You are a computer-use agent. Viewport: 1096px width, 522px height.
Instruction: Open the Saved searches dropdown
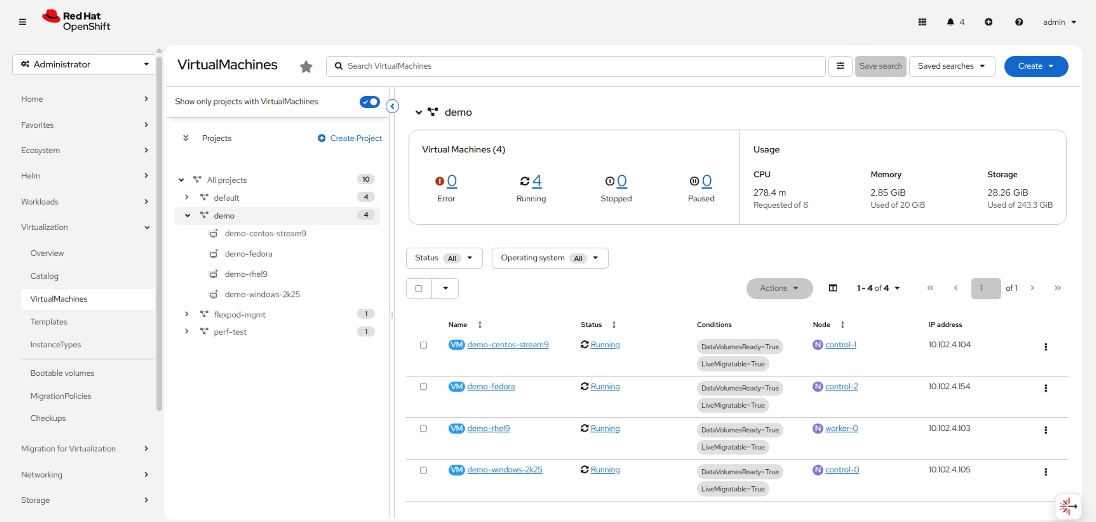[952, 66]
